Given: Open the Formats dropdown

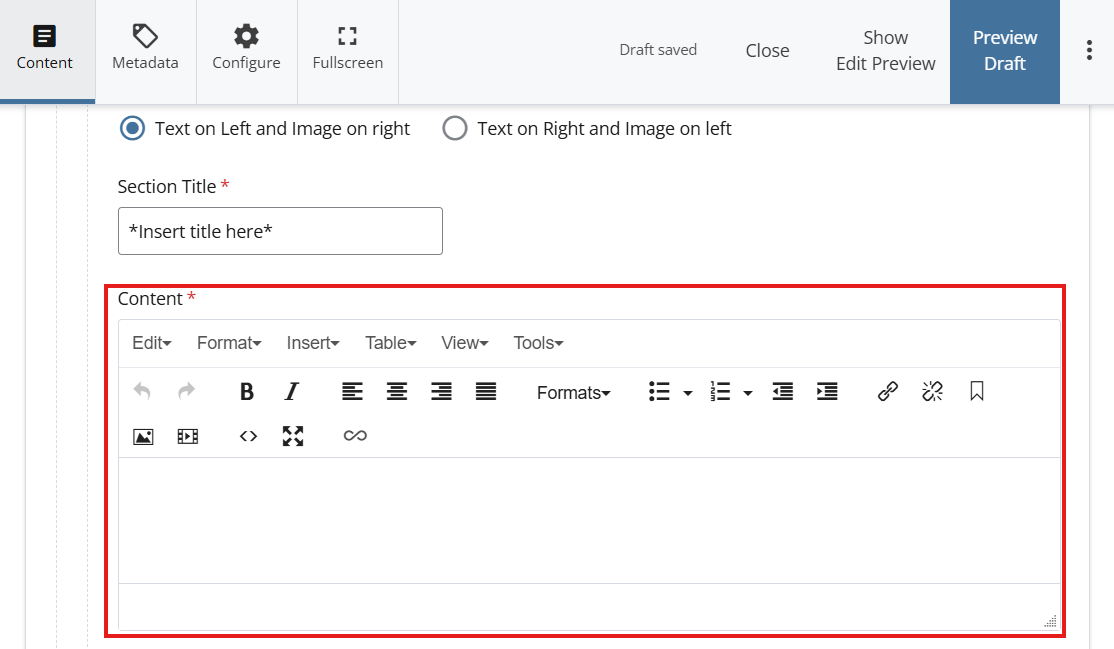Looking at the screenshot, I should pos(573,393).
